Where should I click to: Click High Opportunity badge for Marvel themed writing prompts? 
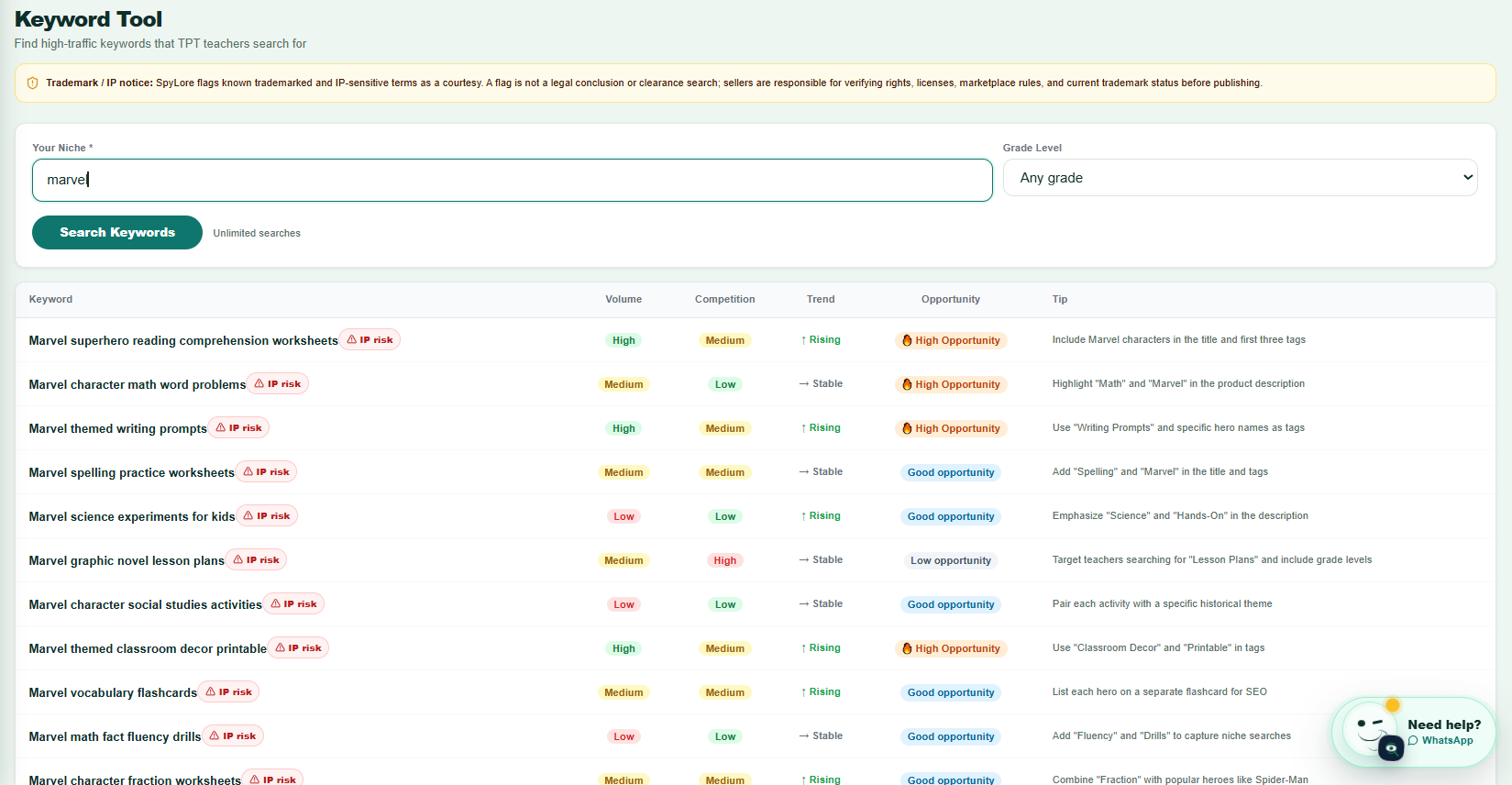[x=951, y=428]
